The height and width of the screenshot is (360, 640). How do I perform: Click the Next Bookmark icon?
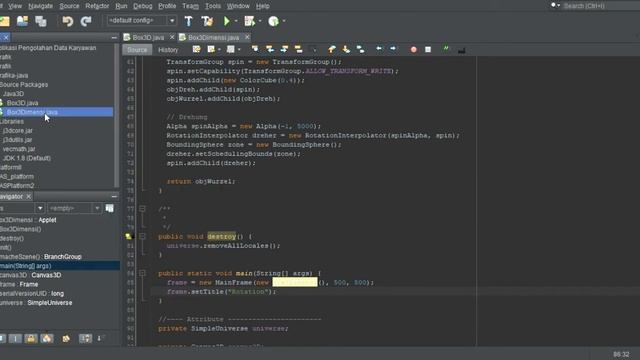[346, 49]
